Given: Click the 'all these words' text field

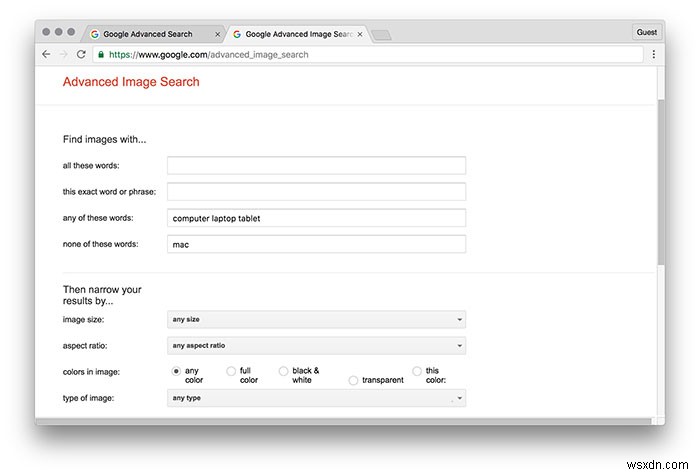Looking at the screenshot, I should (316, 165).
